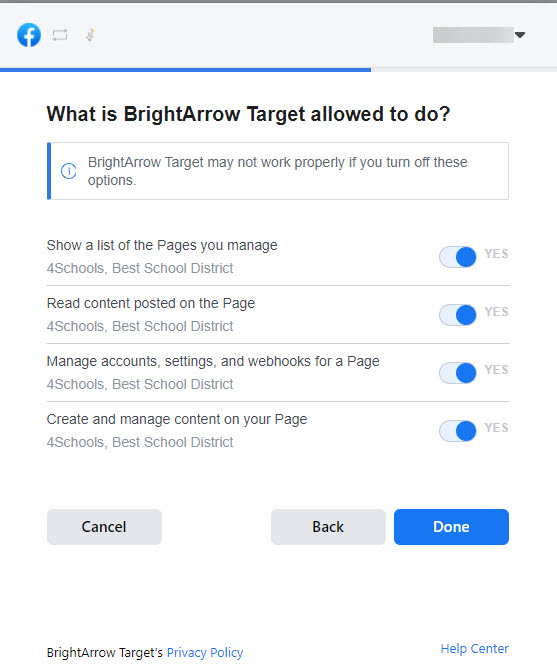Click 'Show a list of the Pages you manage' text
The height and width of the screenshot is (669, 557).
162,245
